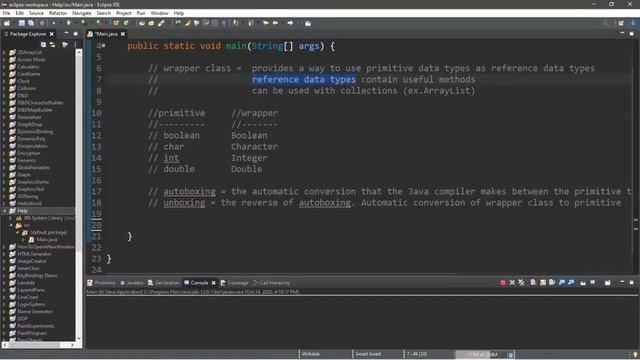The width and height of the screenshot is (640, 360).
Task: Open Package Explorer View Menu (three dots)
Action: pos(76,44)
